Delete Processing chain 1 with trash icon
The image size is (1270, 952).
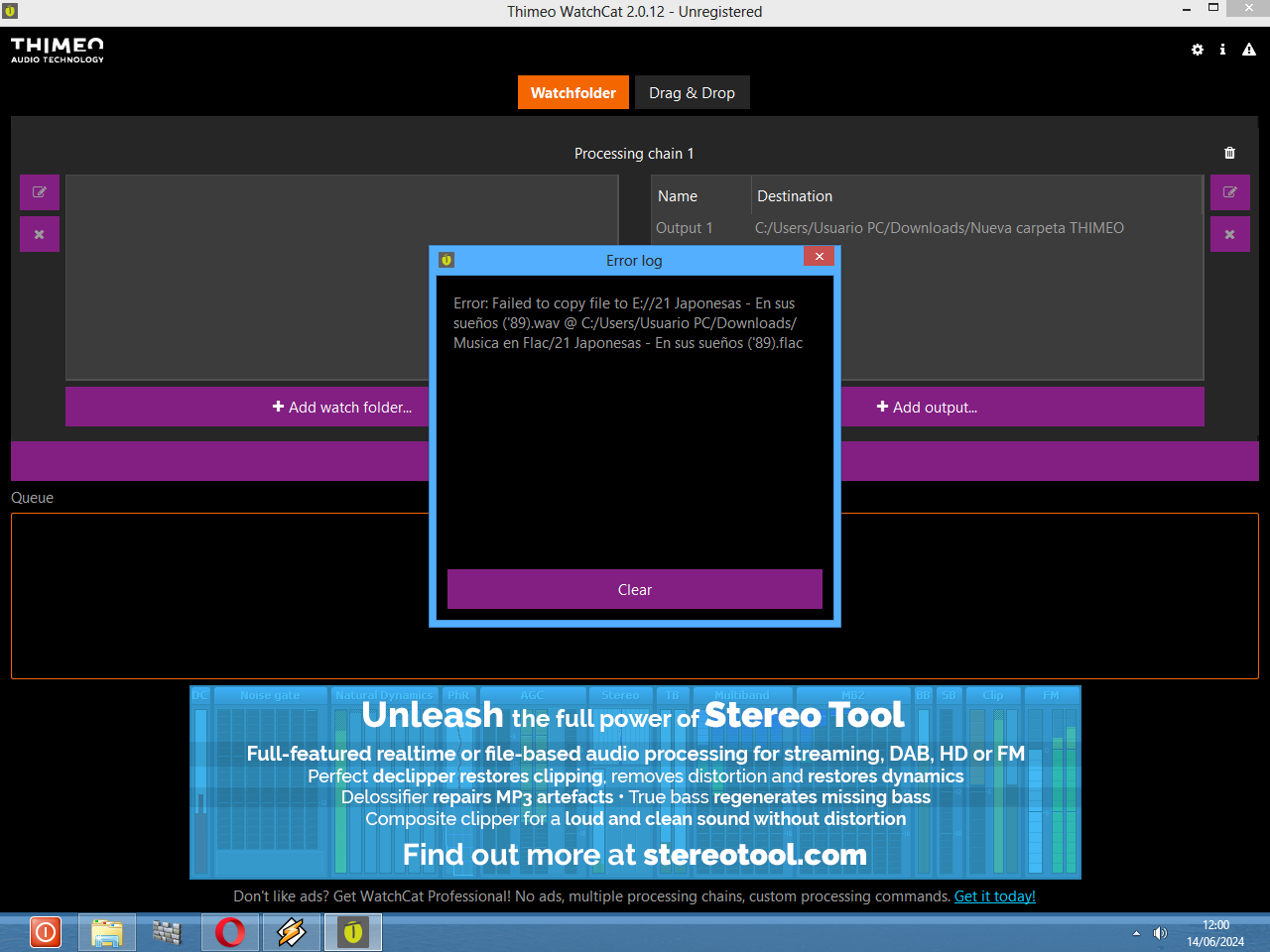click(x=1229, y=153)
